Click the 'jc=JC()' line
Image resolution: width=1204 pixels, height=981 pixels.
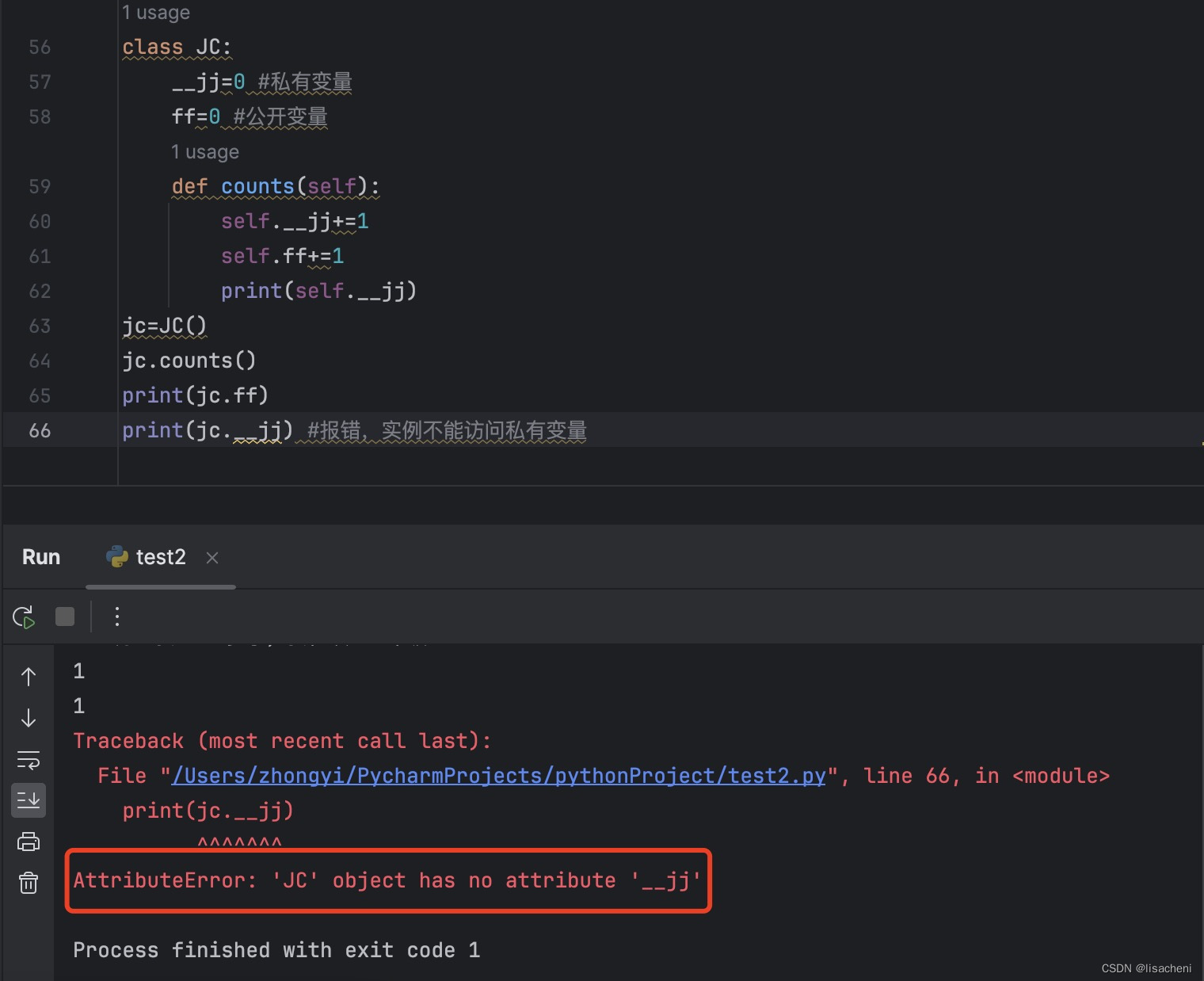click(x=165, y=326)
